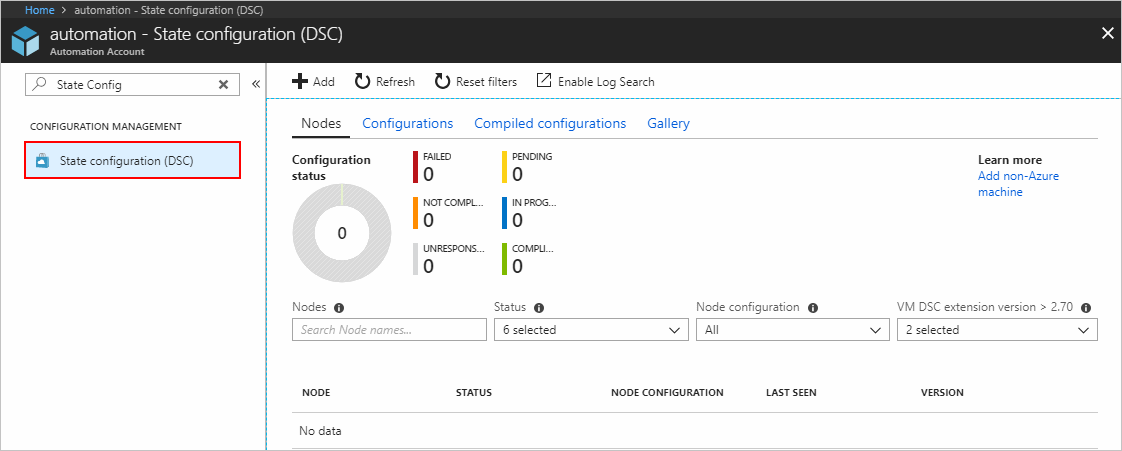Open the Status filter dropdown
Image resolution: width=1122 pixels, height=451 pixels.
(591, 330)
